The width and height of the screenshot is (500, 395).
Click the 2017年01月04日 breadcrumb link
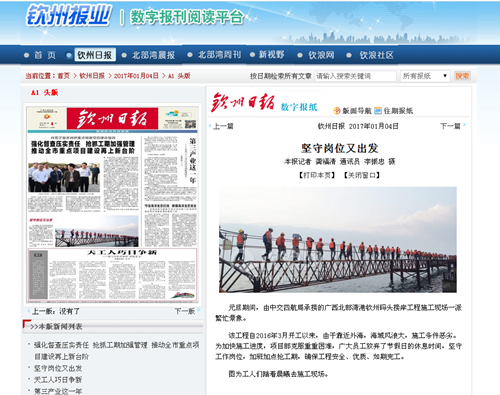point(136,76)
